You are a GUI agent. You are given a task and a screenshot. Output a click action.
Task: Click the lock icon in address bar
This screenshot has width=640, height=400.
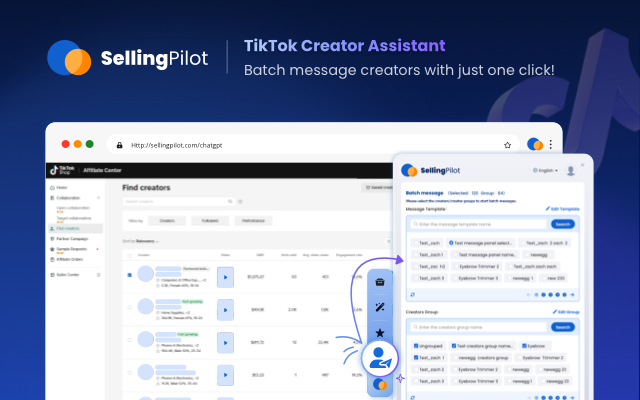[120, 145]
